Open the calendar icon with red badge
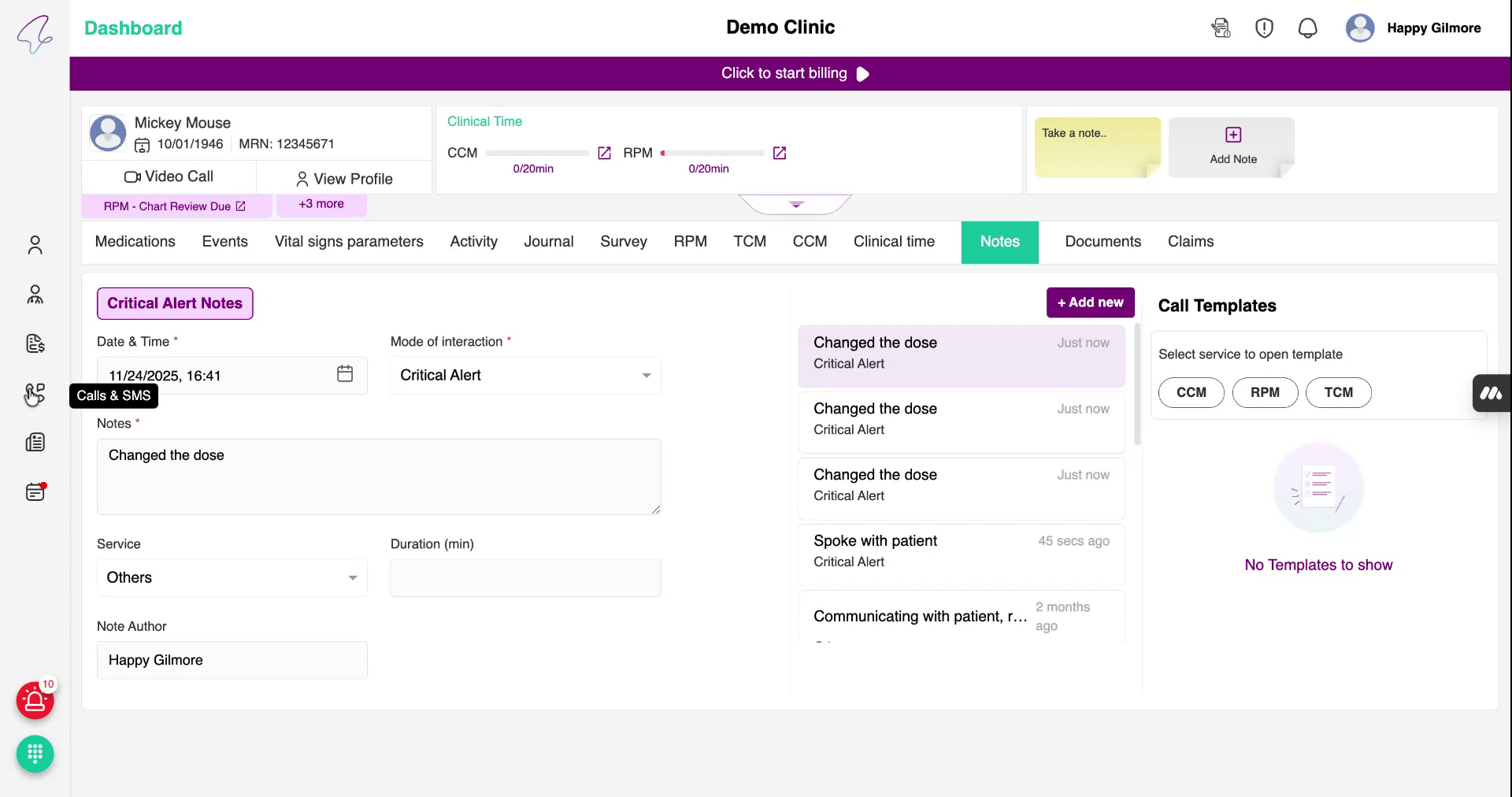Image resolution: width=1512 pixels, height=797 pixels. pyautogui.click(x=35, y=491)
